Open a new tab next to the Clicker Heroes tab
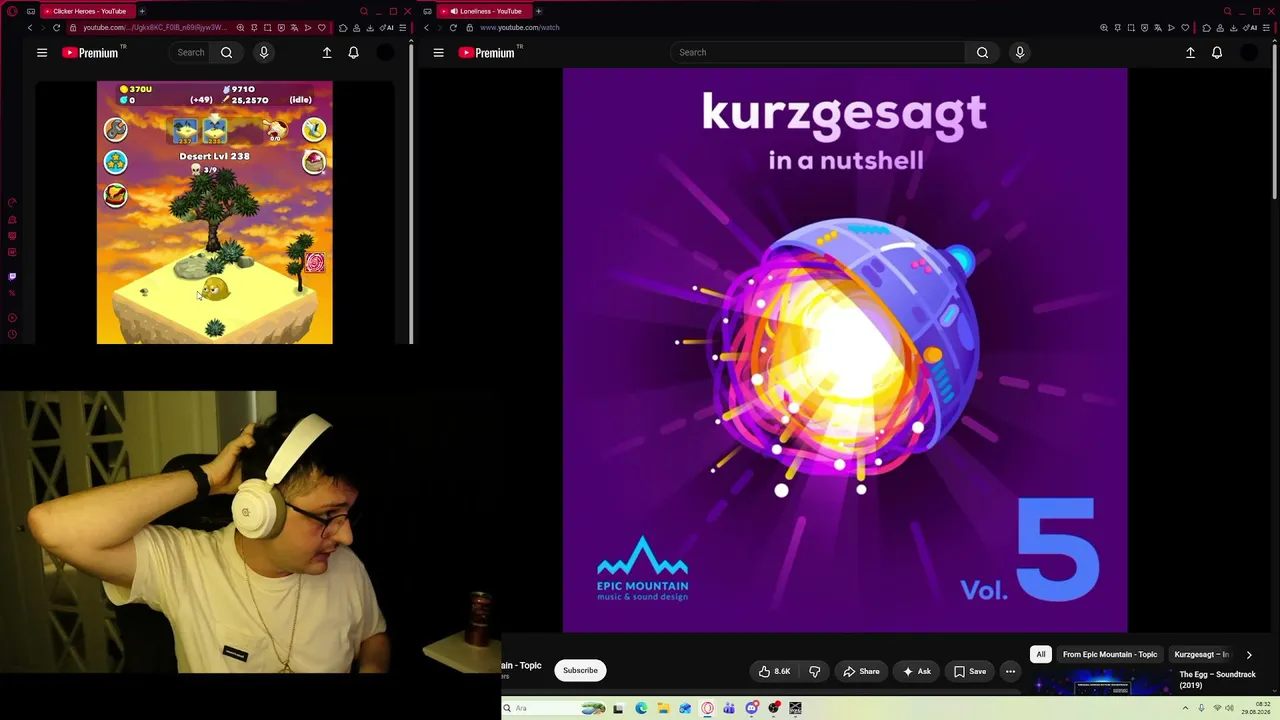This screenshot has height=720, width=1280. pos(142,11)
